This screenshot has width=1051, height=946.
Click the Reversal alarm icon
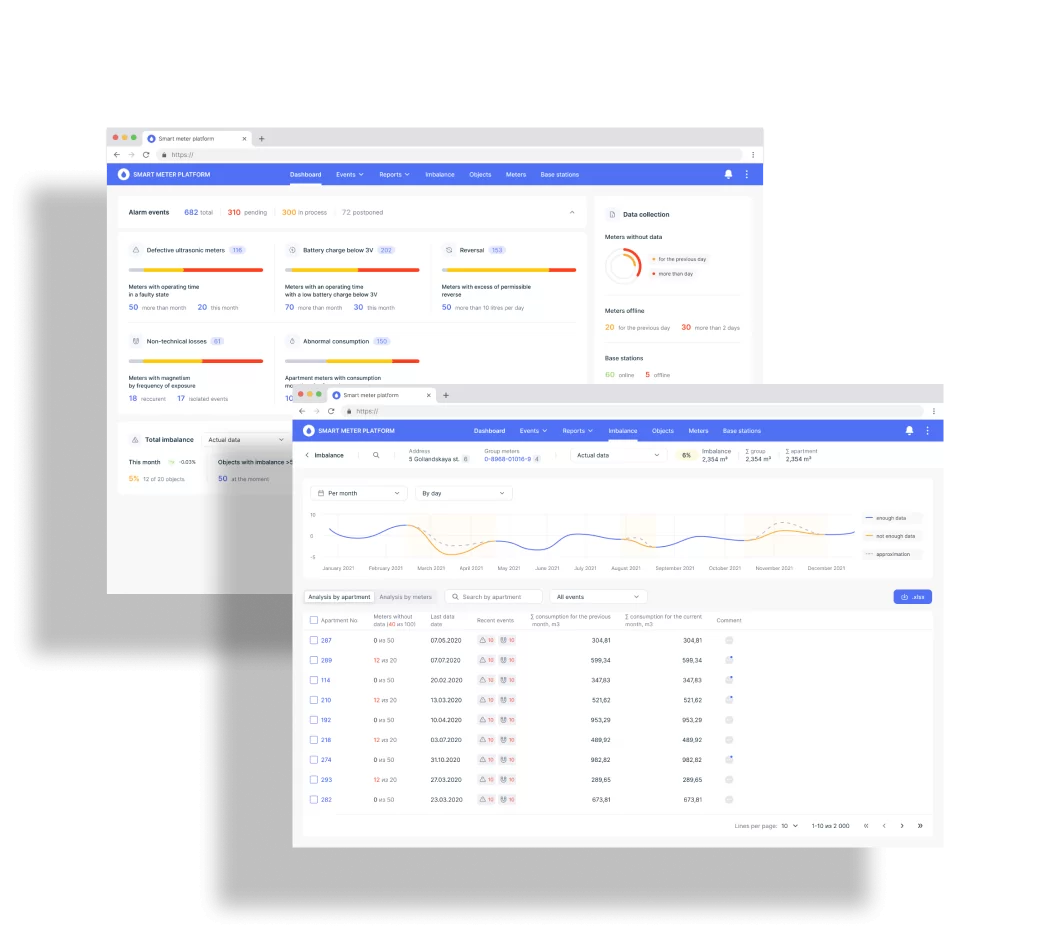click(449, 250)
